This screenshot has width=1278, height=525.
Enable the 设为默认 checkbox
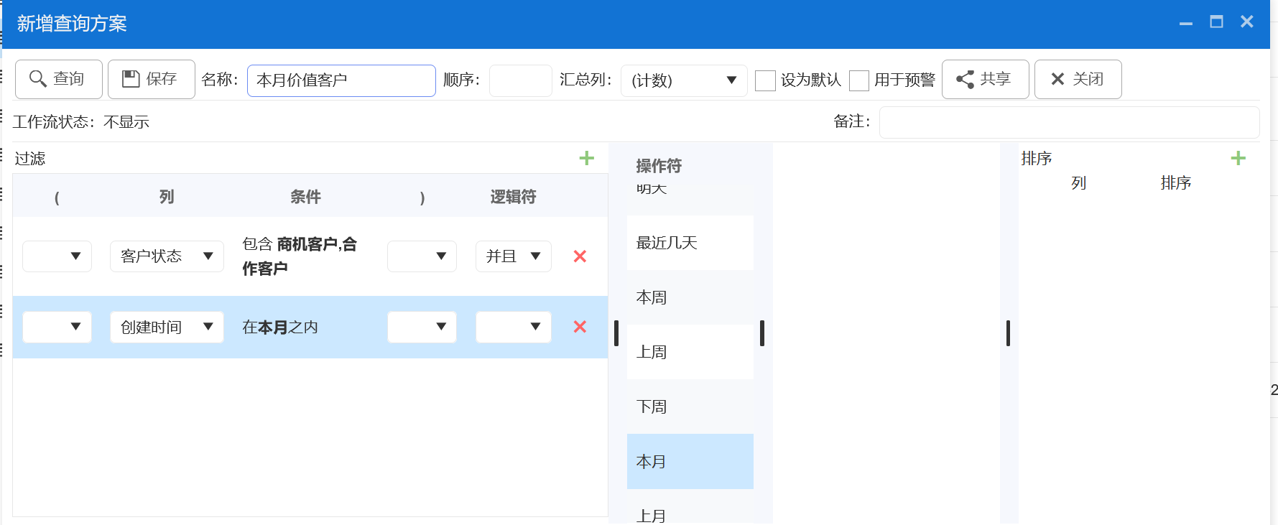(x=765, y=80)
